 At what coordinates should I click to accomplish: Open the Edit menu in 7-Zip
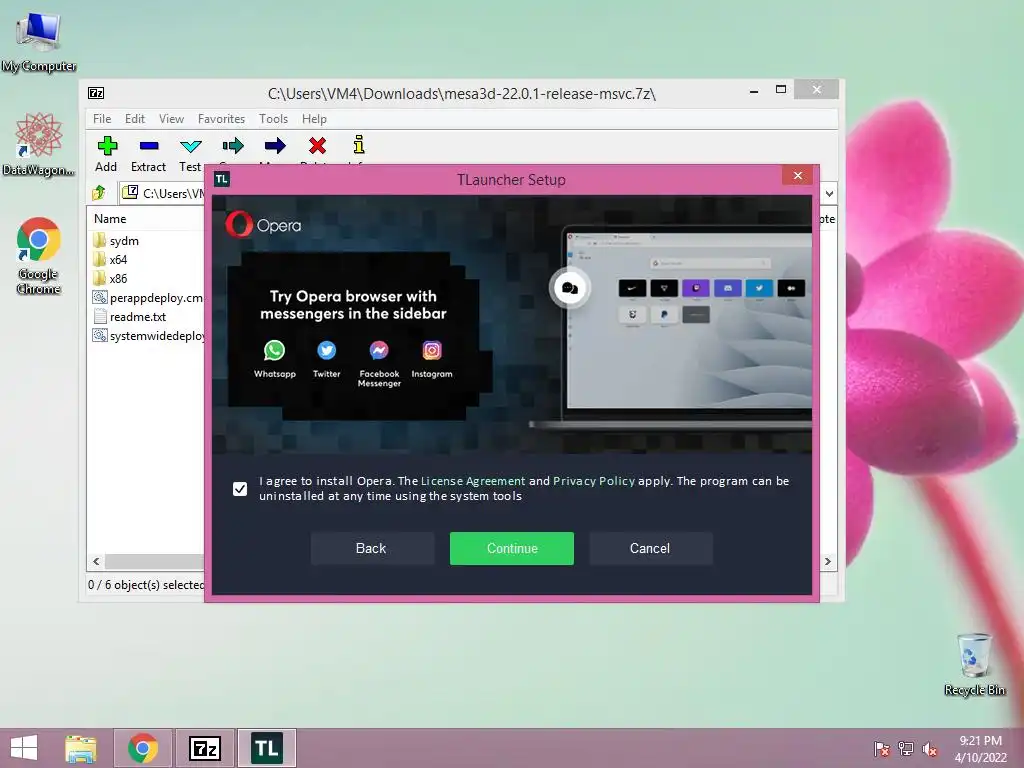click(x=135, y=119)
